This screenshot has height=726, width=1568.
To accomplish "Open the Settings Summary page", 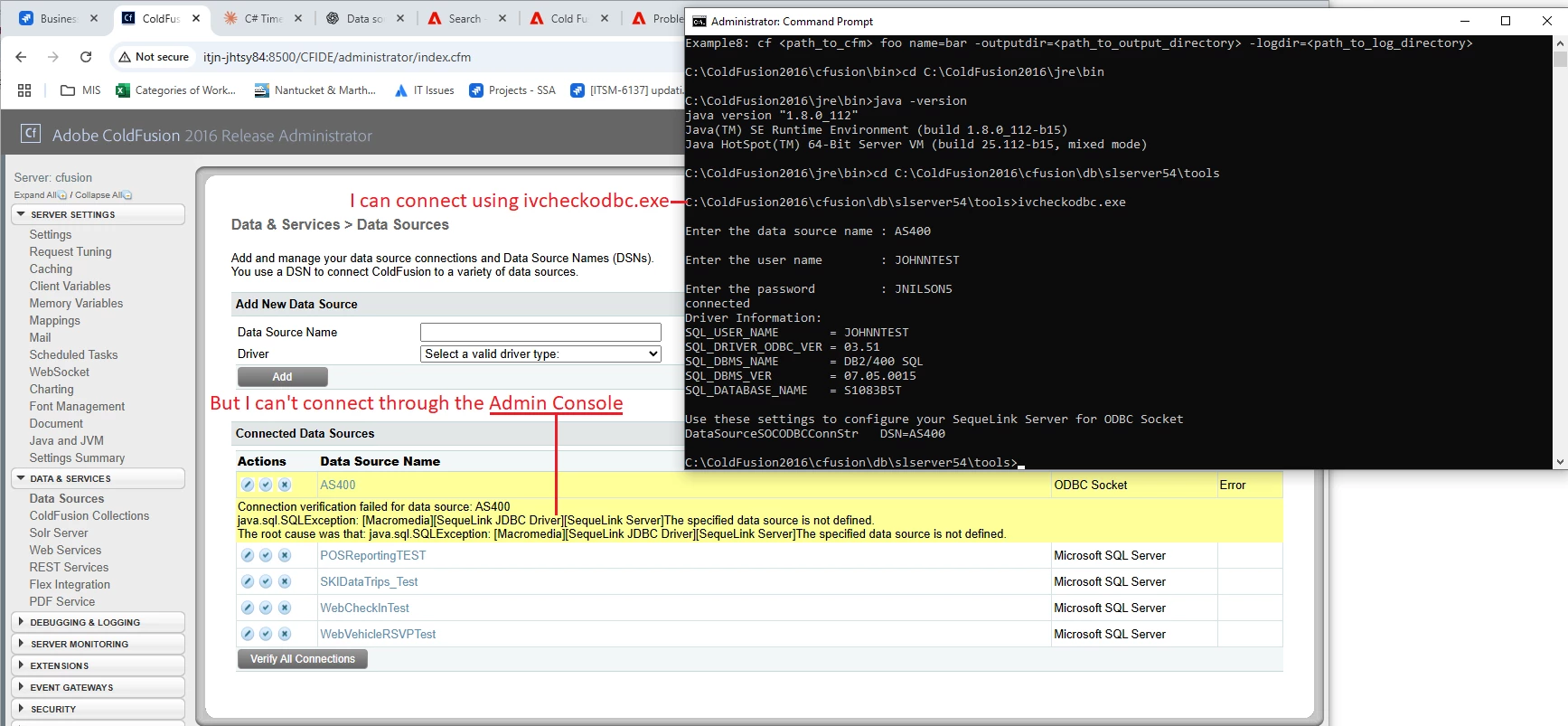I will [x=77, y=458].
